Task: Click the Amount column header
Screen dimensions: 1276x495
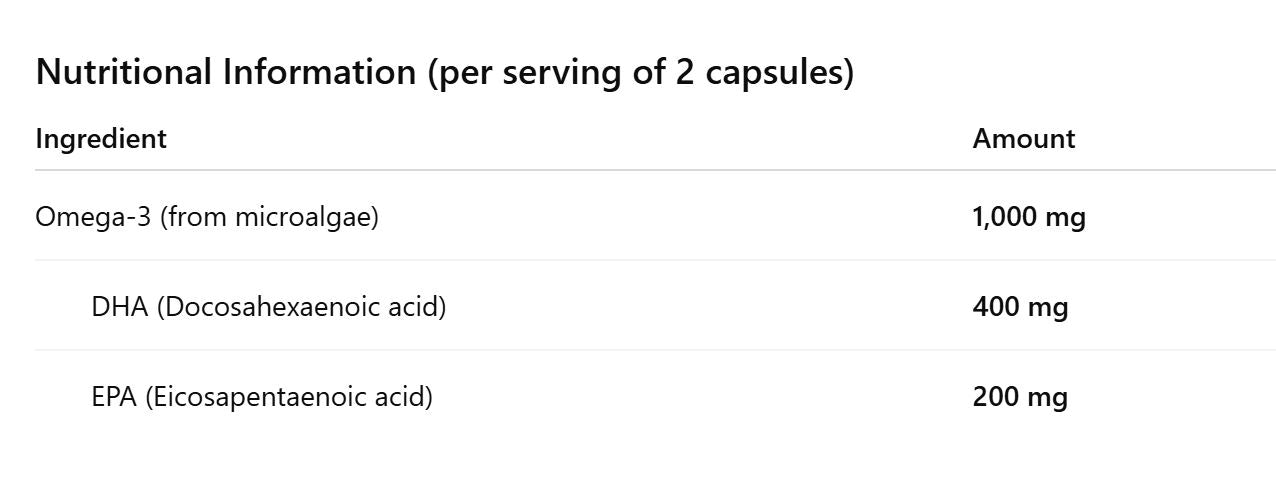Action: click(1023, 139)
